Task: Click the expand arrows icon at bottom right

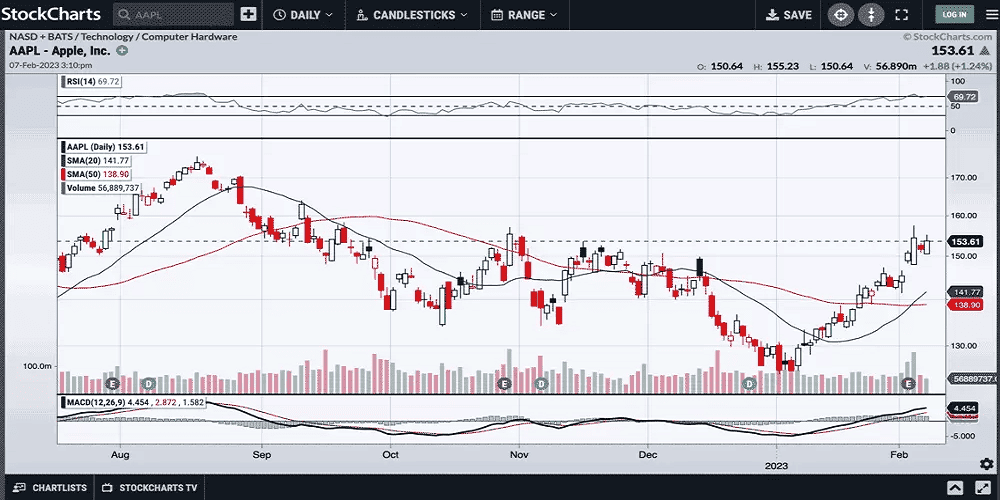Action: (984, 488)
